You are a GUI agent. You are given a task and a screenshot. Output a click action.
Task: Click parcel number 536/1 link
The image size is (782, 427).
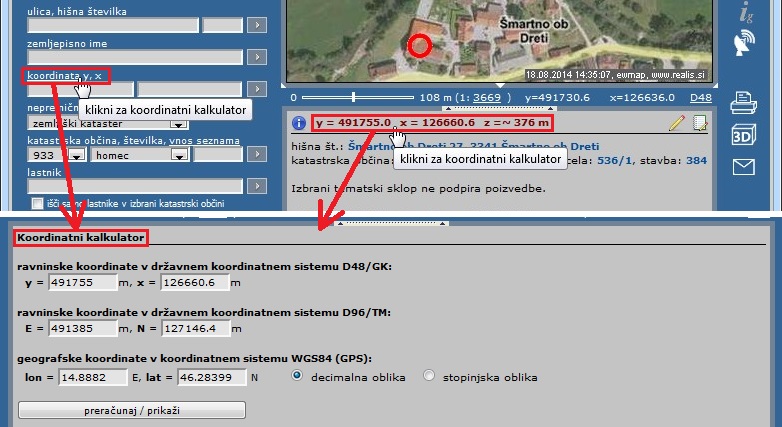[x=615, y=161]
